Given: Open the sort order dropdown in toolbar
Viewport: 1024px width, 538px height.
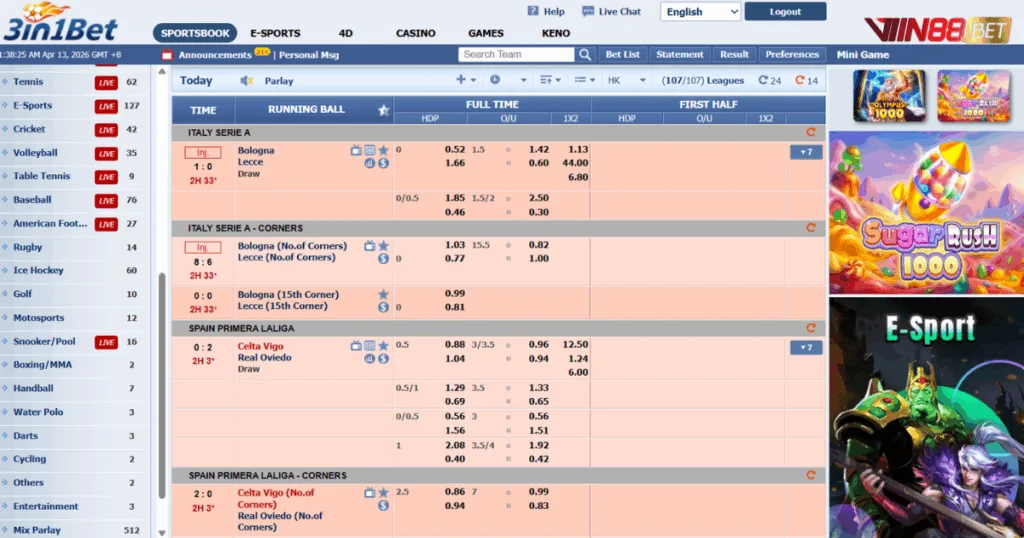Looking at the screenshot, I should click(x=551, y=80).
